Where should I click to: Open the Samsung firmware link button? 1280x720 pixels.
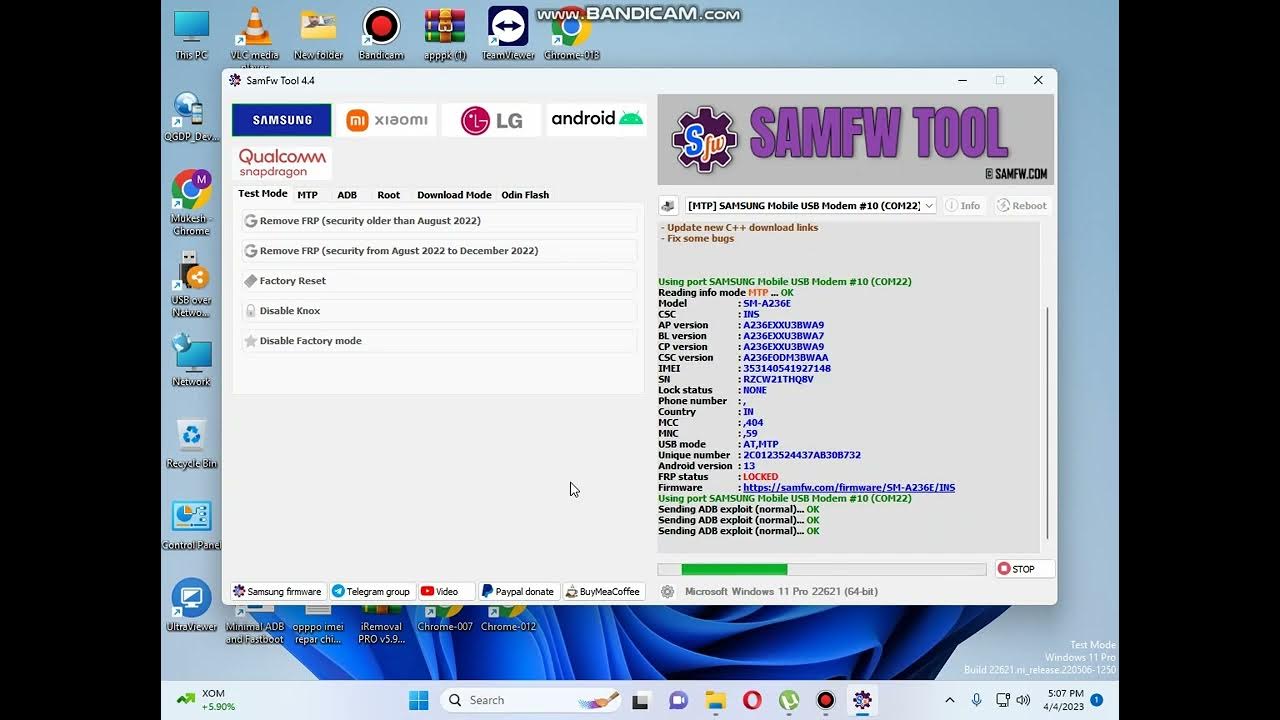click(x=277, y=591)
